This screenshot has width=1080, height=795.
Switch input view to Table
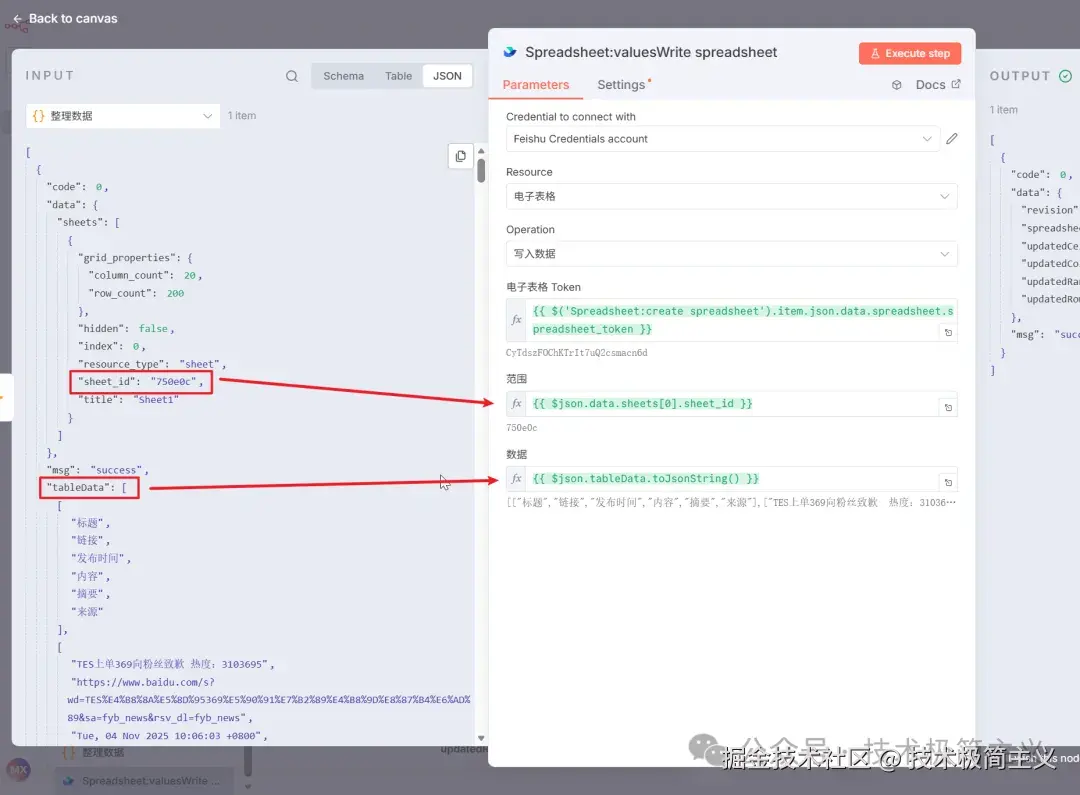click(x=398, y=76)
